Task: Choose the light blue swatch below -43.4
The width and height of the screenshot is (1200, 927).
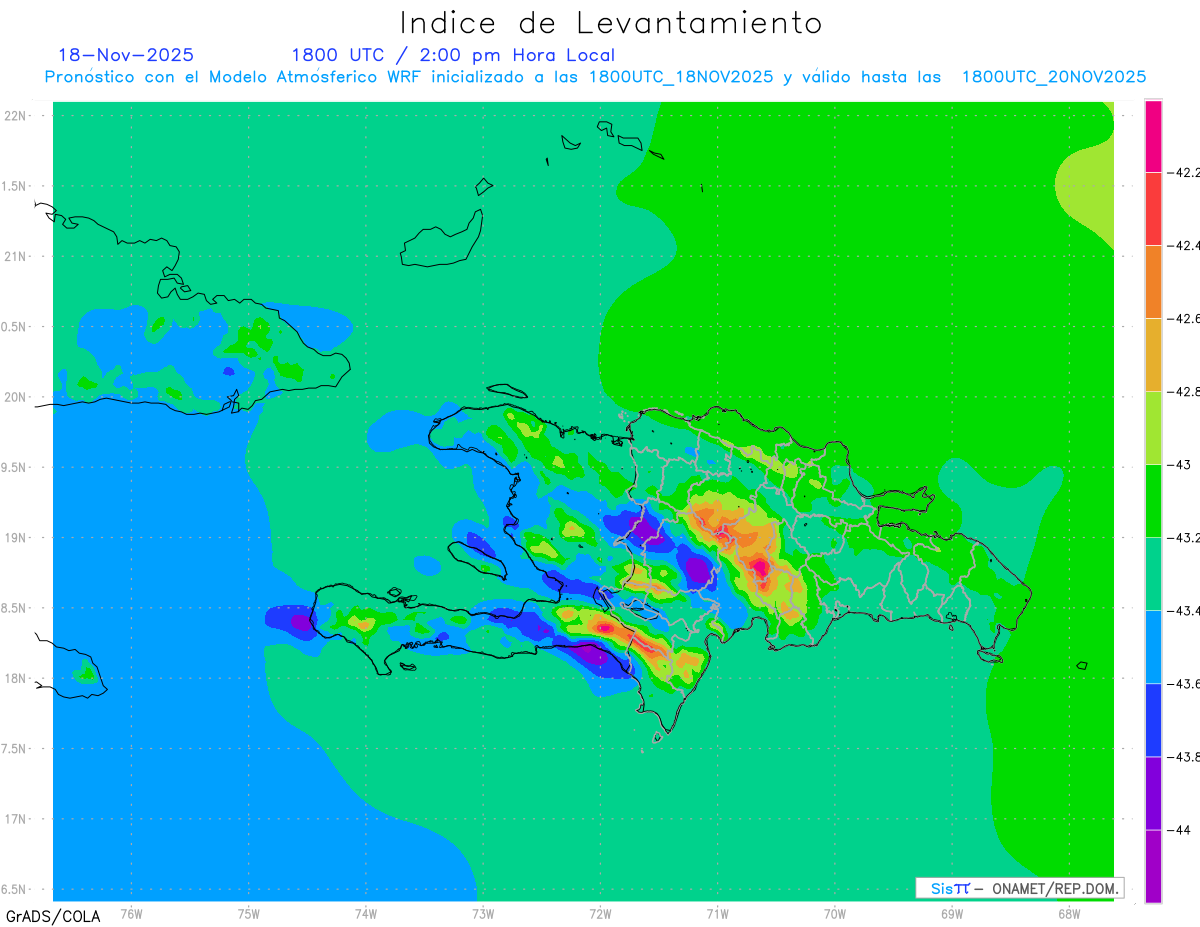Action: [x=1153, y=647]
